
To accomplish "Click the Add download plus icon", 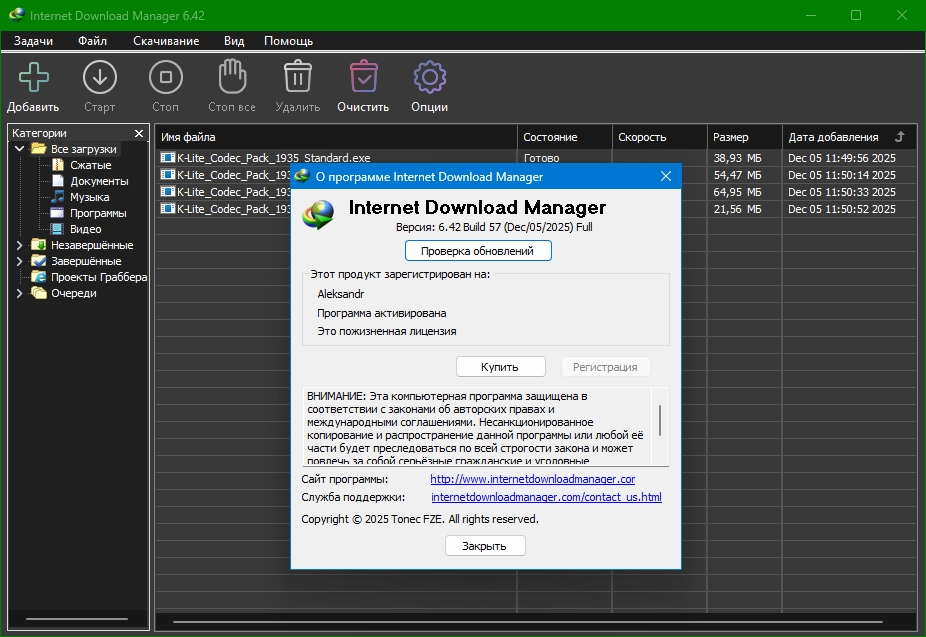I will pos(33,77).
